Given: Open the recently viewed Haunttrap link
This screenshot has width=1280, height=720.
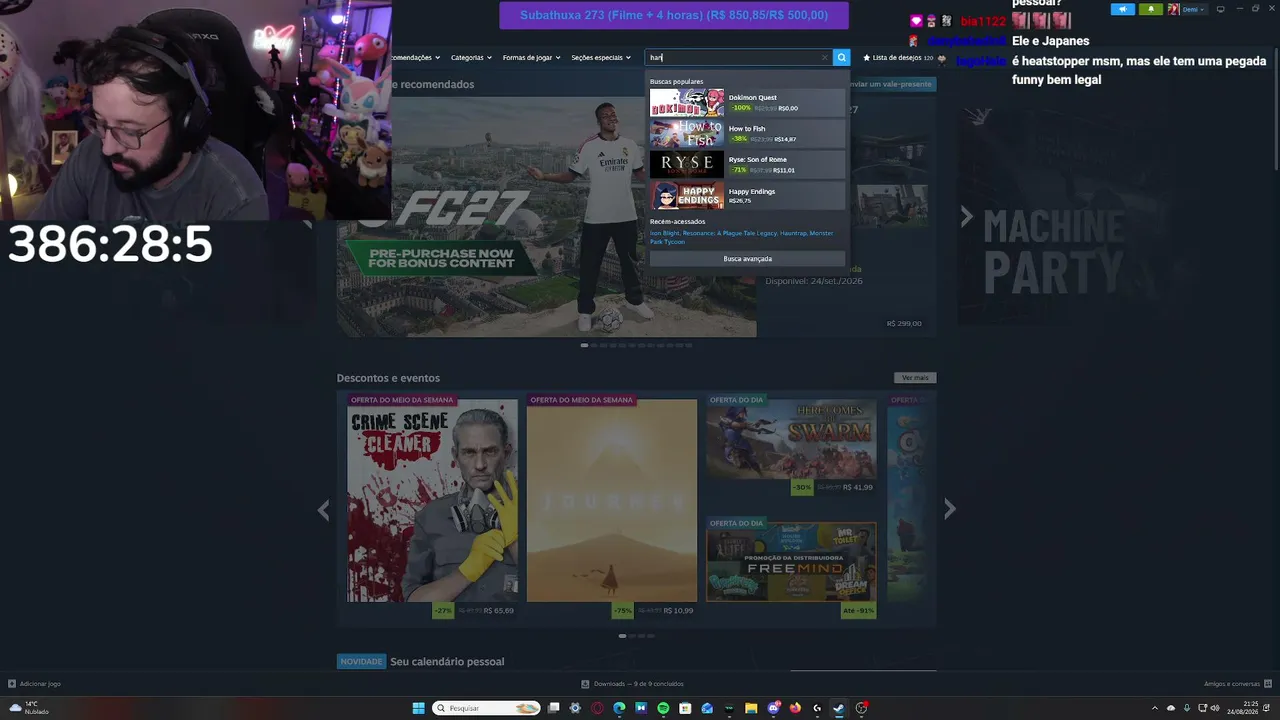Looking at the screenshot, I should 792,233.
